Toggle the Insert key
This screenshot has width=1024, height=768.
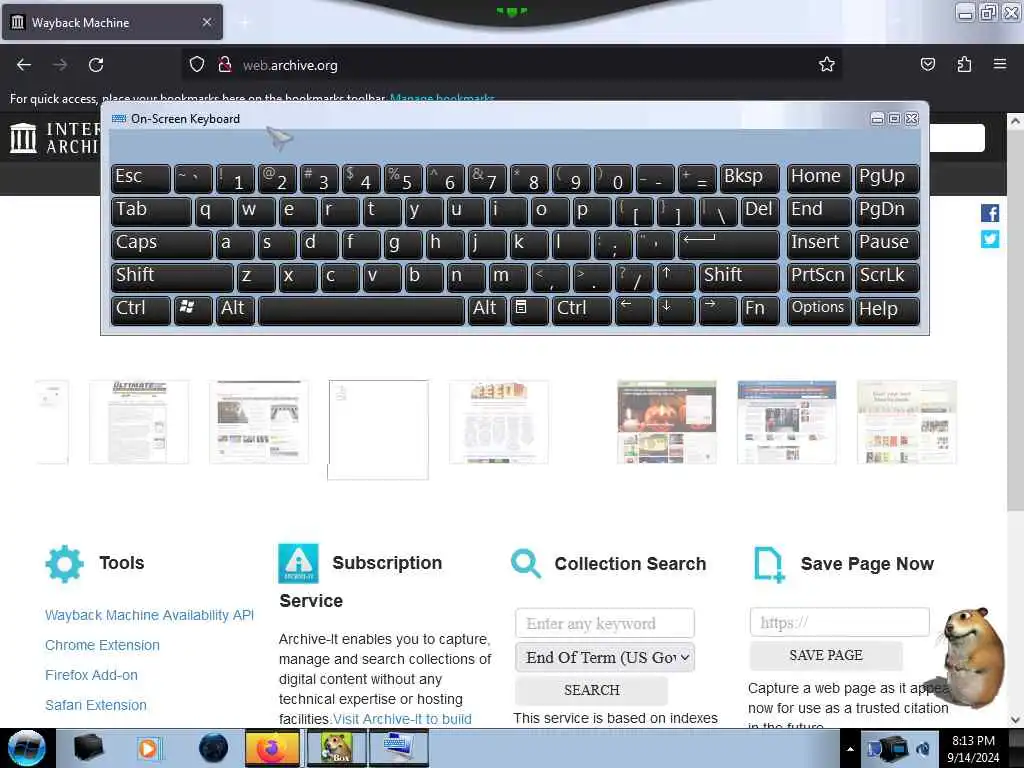819,244
